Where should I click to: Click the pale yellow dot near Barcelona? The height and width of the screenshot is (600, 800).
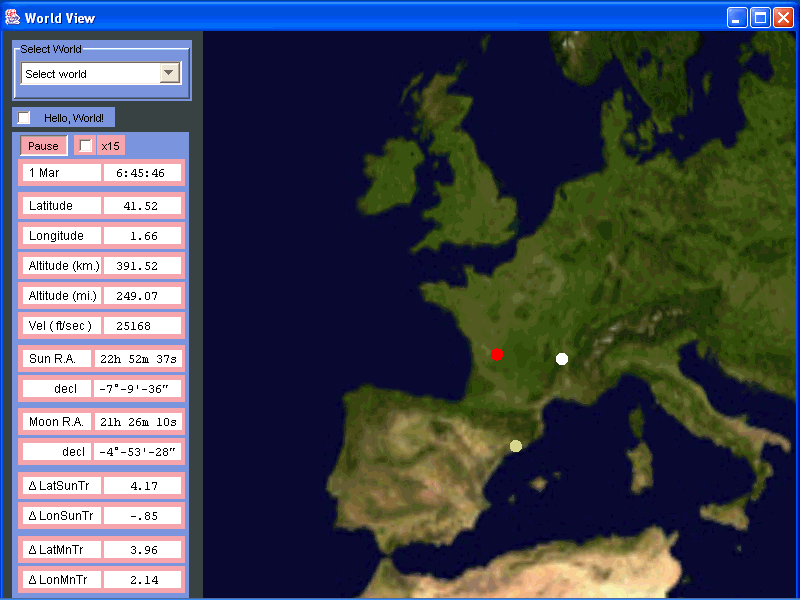[516, 446]
